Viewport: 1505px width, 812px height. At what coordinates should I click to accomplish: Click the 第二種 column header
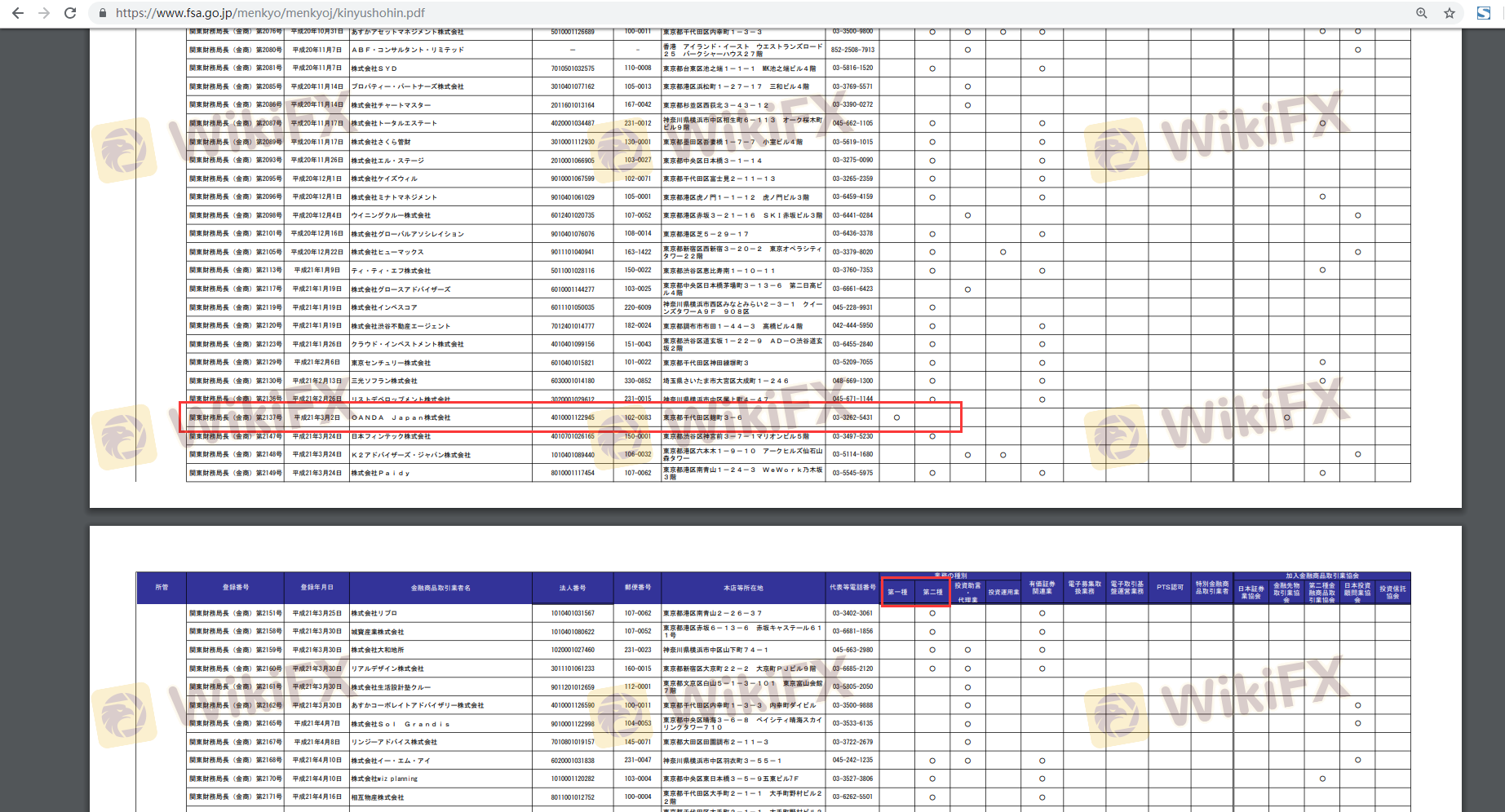[x=932, y=593]
